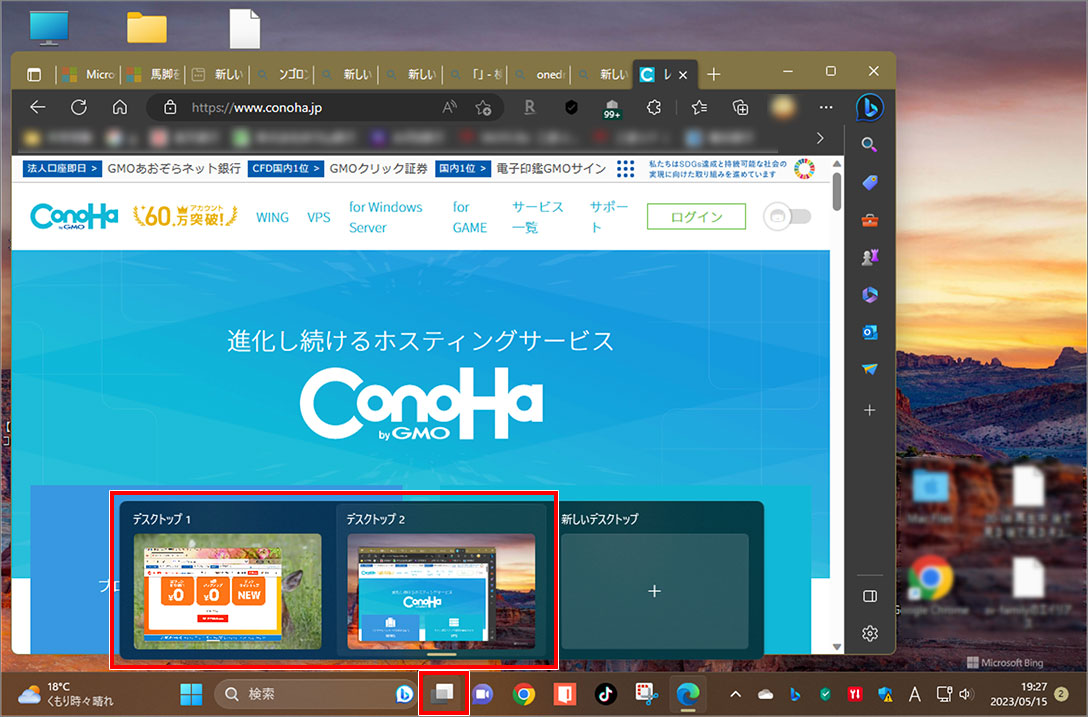Screen dimensions: 1088x717
Task: Click the shield extension icon
Action: 571,108
